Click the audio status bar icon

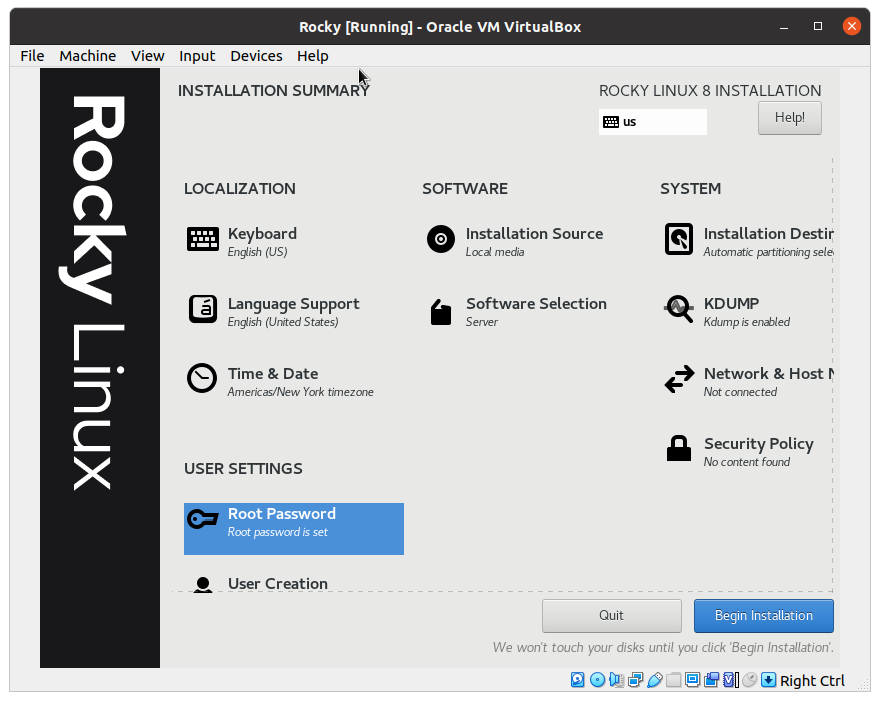616,680
